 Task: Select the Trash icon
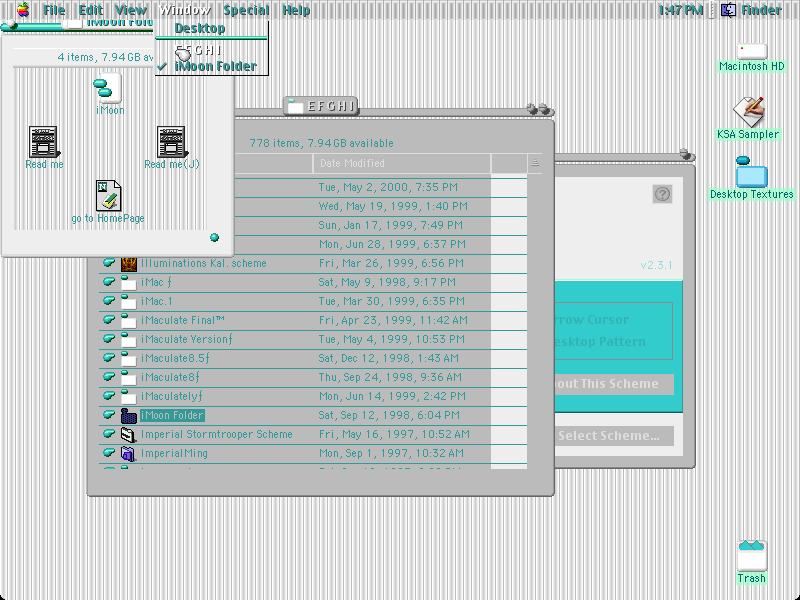(752, 555)
